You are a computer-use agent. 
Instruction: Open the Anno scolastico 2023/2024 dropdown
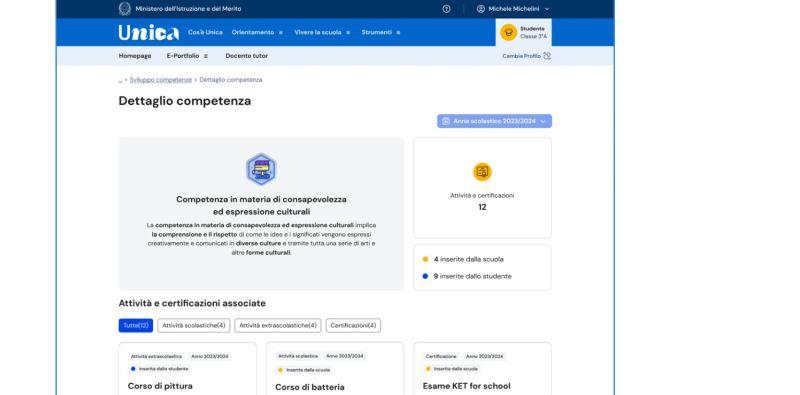(x=494, y=121)
